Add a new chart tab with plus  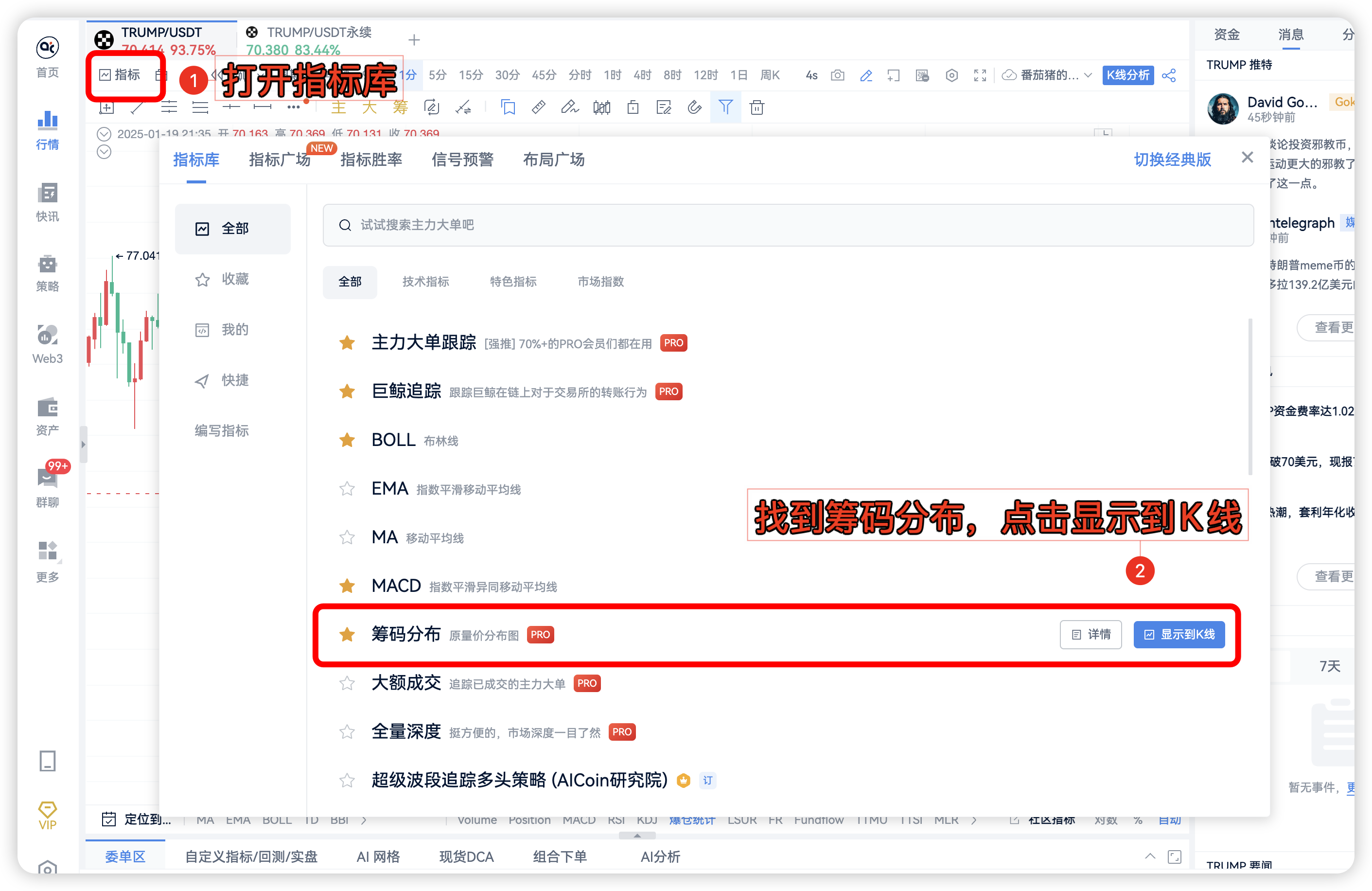click(414, 40)
